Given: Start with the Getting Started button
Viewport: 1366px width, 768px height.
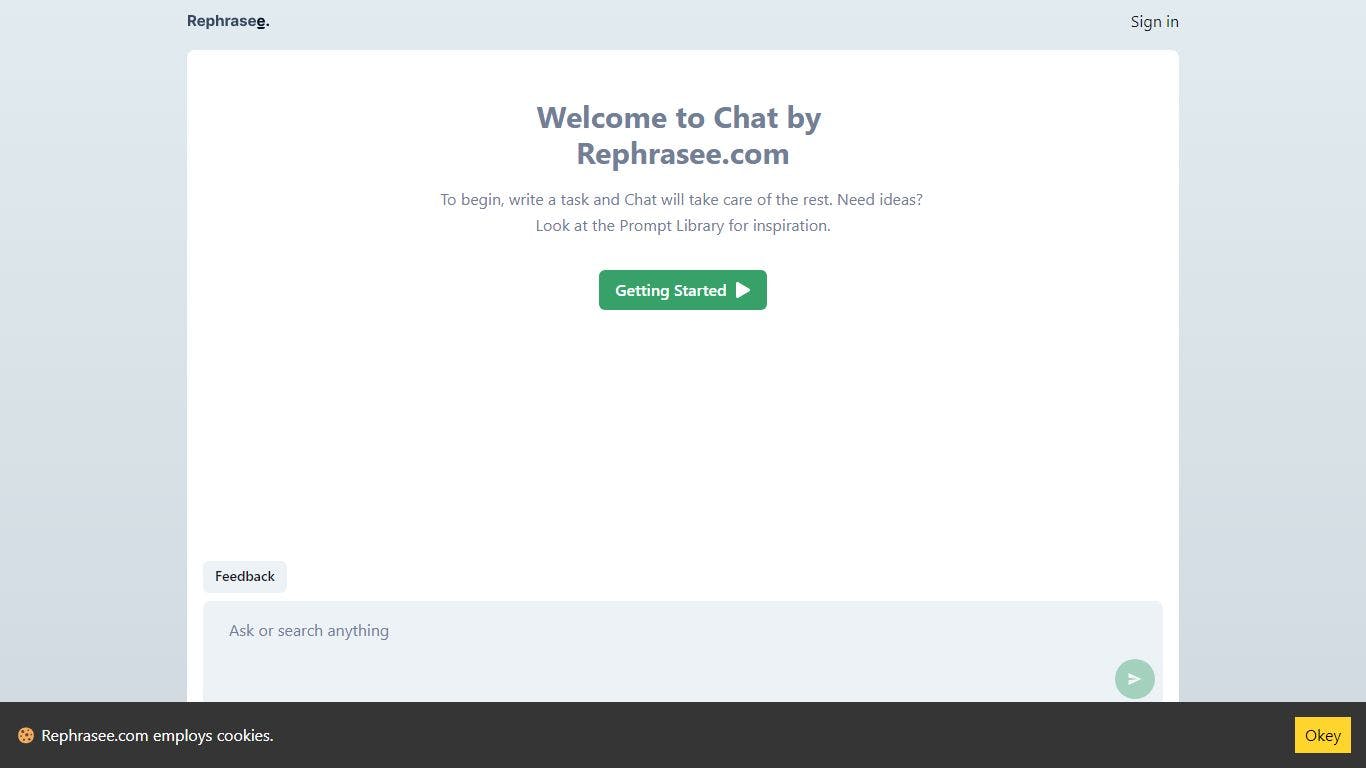Looking at the screenshot, I should pyautogui.click(x=683, y=290).
